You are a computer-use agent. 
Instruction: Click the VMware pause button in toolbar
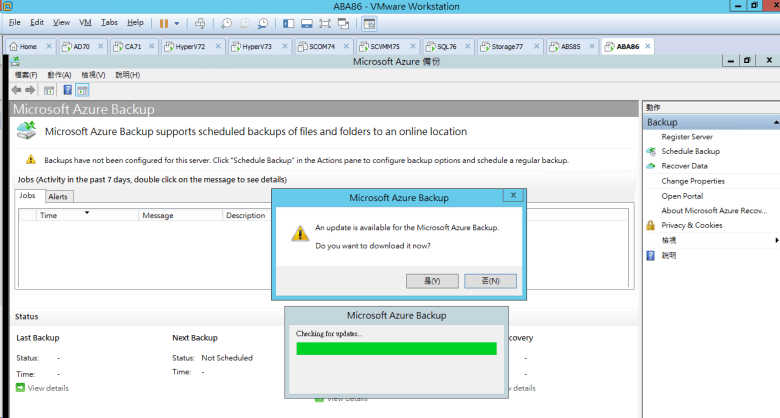(x=163, y=22)
